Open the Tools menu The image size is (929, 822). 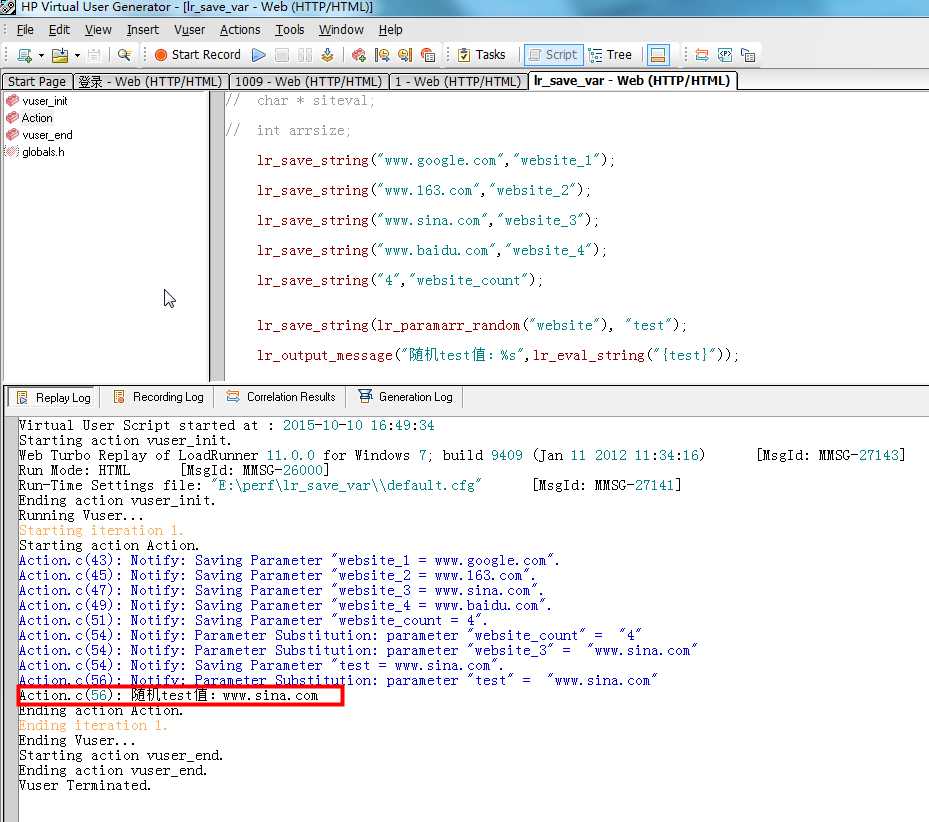coord(289,30)
